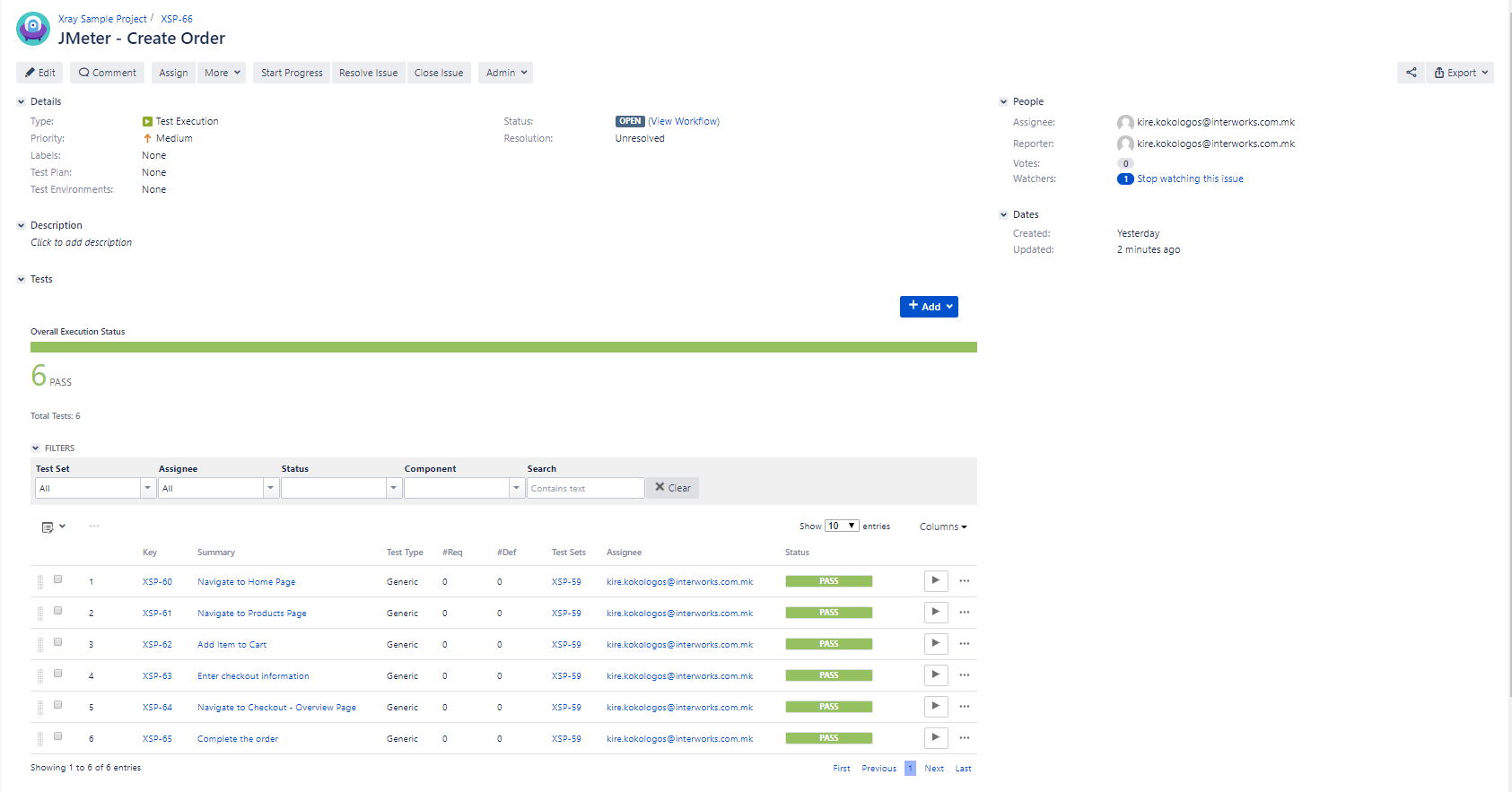Select checkbox for test XSP-63
1512x792 pixels.
tap(57, 674)
